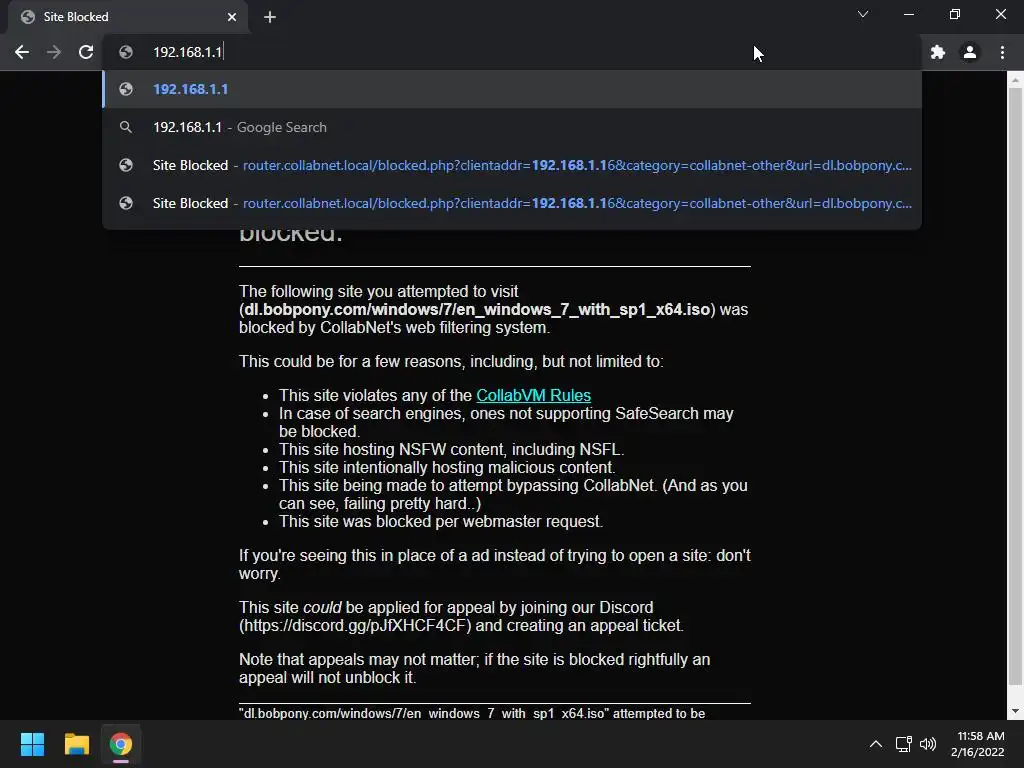Open File Explorer from the taskbar
Screen dimensions: 1024x768
pos(76,744)
